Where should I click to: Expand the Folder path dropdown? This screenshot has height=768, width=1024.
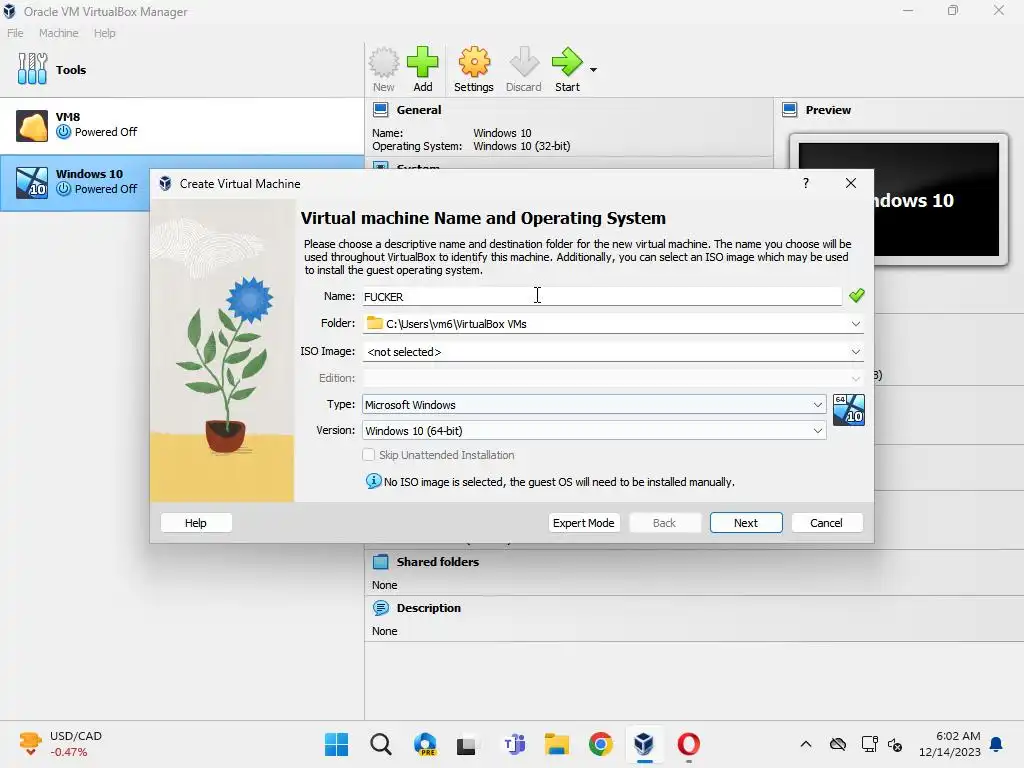(x=856, y=324)
